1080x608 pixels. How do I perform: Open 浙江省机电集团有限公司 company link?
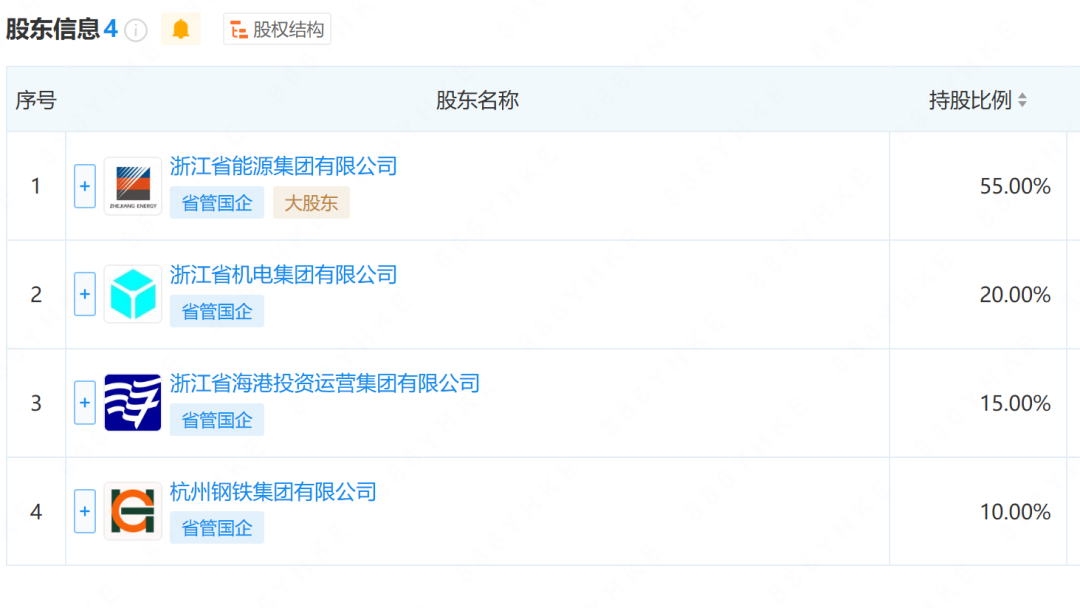[284, 274]
